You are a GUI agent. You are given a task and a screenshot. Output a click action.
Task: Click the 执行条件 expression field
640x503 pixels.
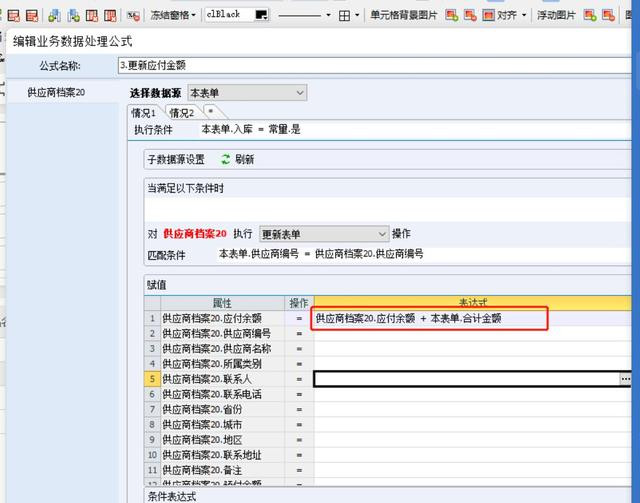click(415, 130)
